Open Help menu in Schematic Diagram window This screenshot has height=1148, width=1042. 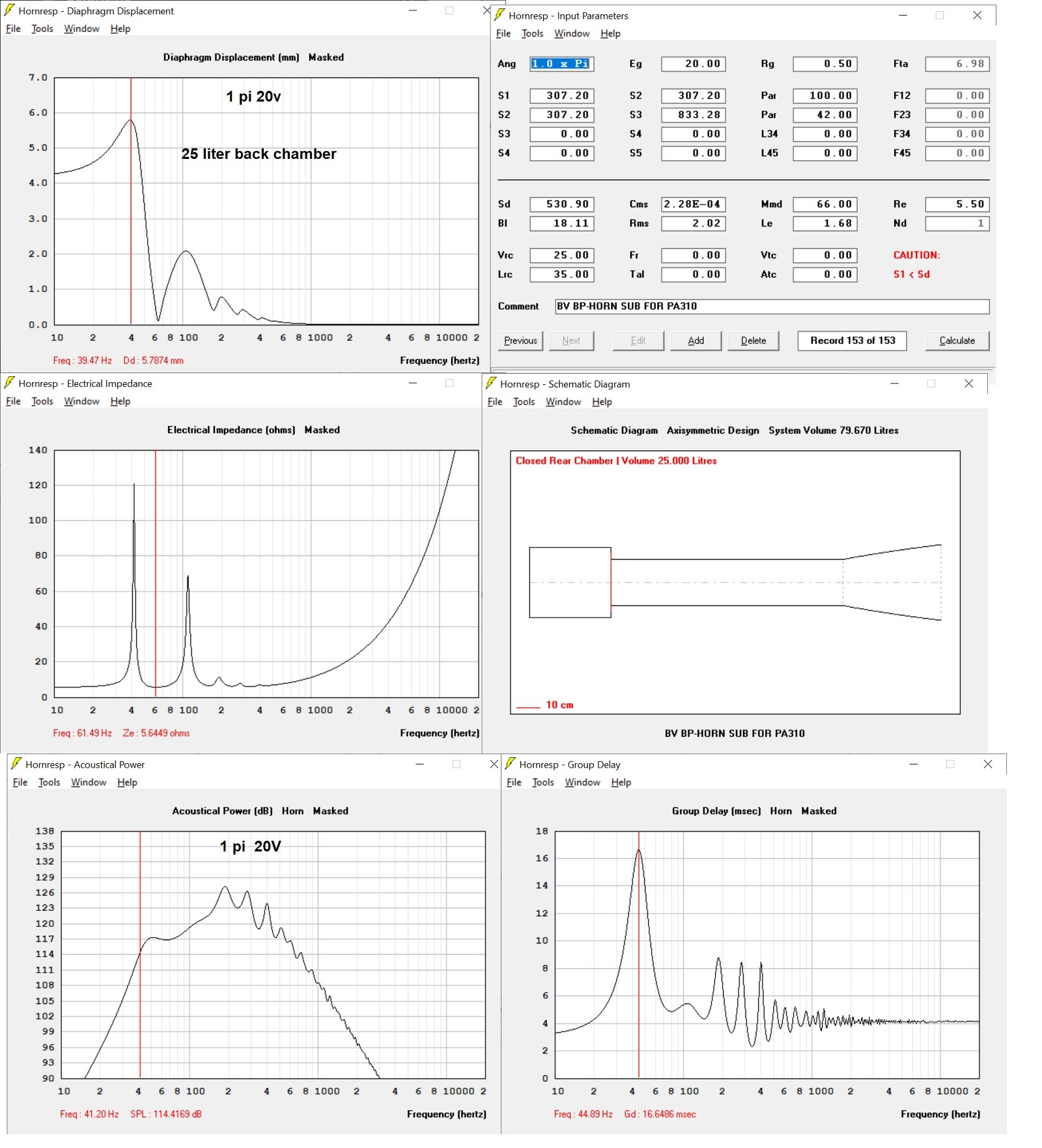[x=602, y=402]
